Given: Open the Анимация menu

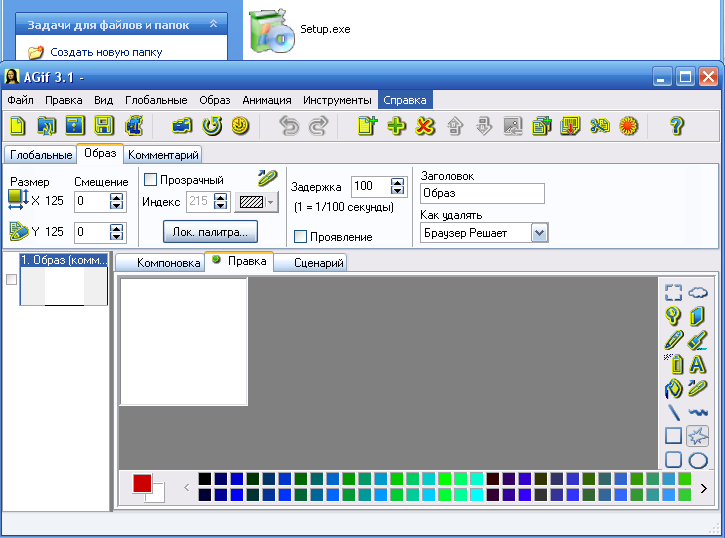Looking at the screenshot, I should [x=267, y=100].
